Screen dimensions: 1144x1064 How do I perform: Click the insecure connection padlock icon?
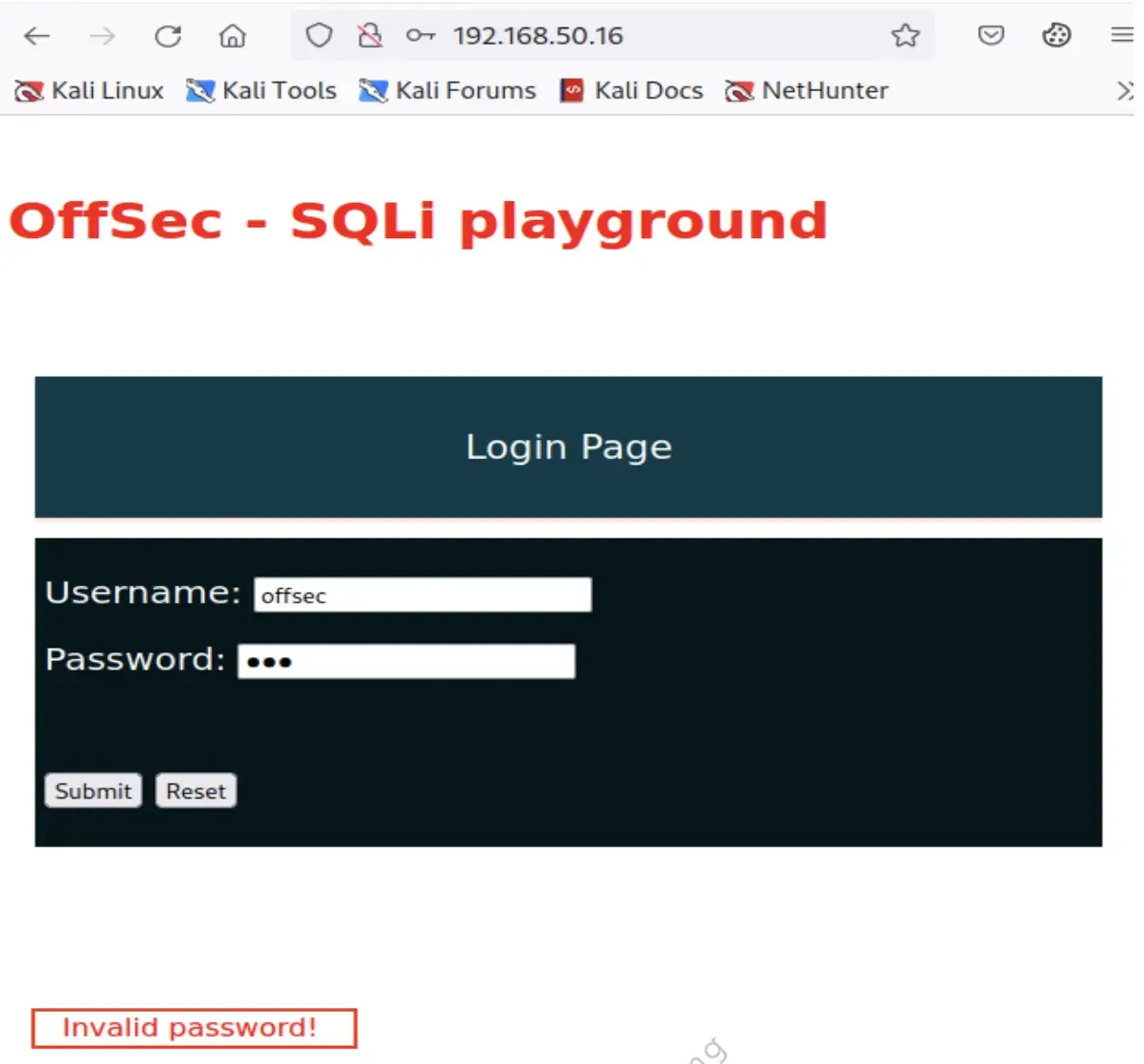coord(369,36)
